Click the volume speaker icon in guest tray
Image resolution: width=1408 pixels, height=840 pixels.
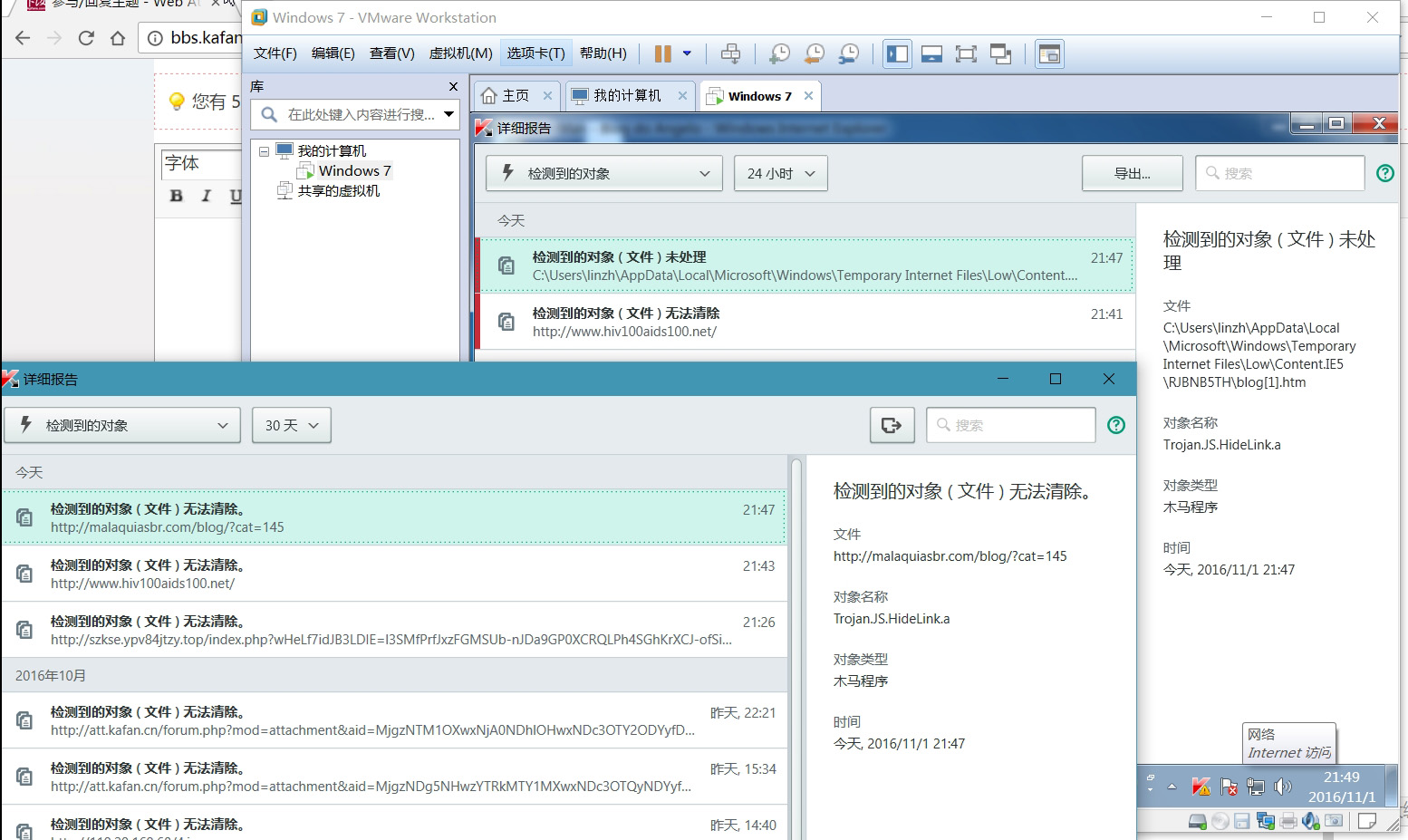[x=1283, y=787]
